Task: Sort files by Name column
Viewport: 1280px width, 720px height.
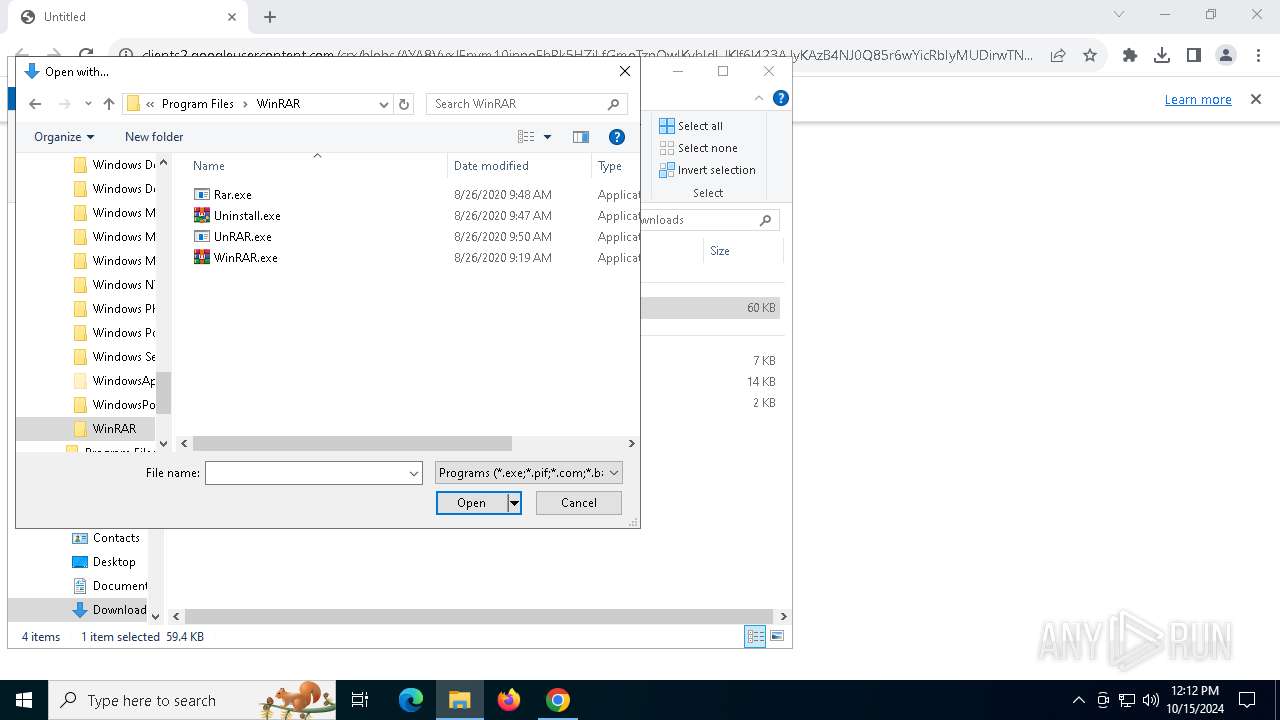Action: pos(316,166)
